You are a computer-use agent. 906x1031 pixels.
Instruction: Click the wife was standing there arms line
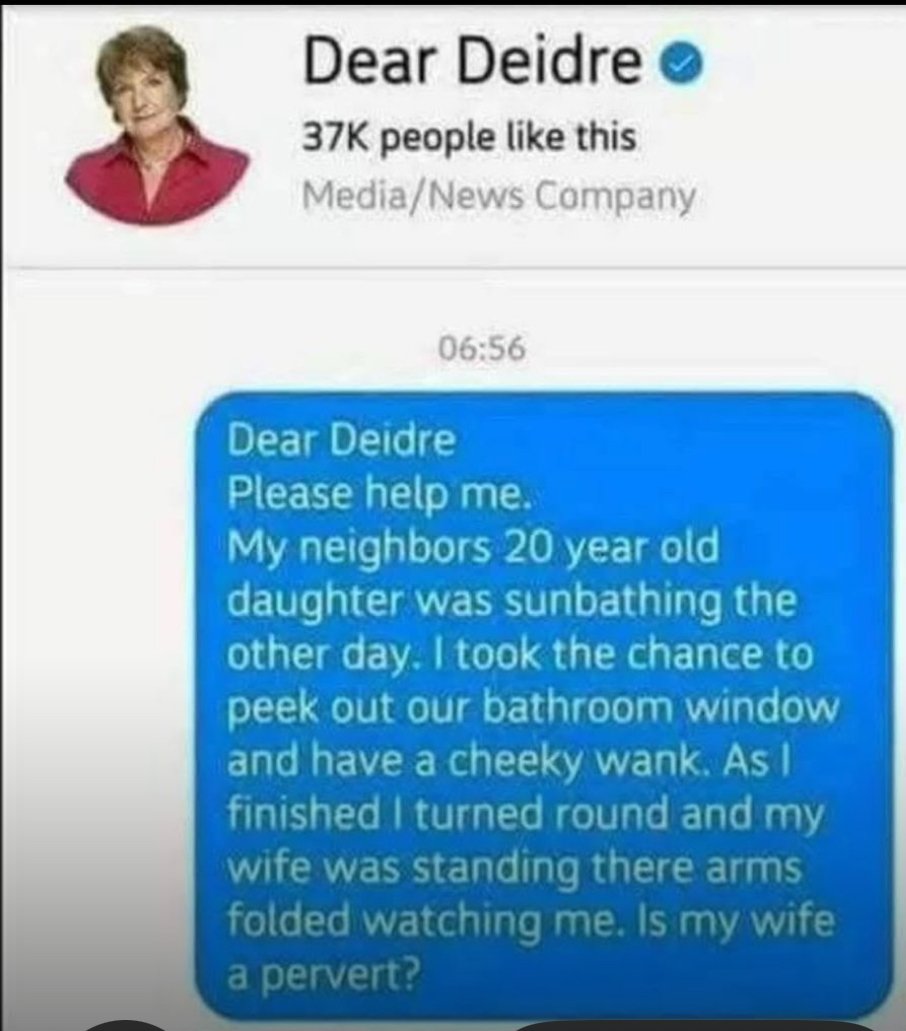[515, 869]
